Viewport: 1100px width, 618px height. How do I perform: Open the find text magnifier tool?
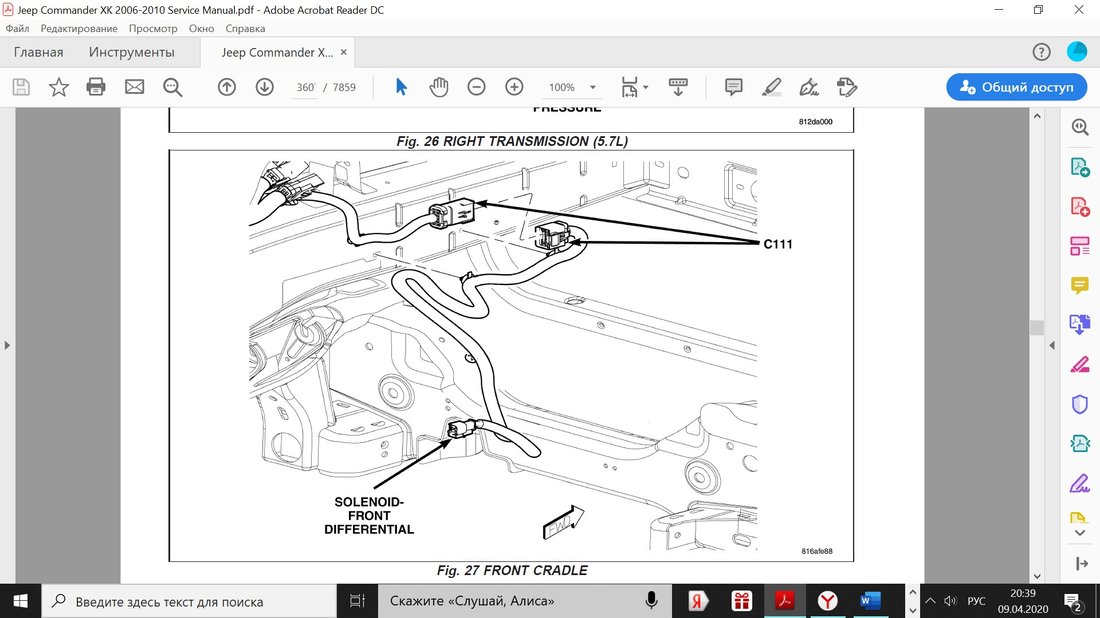coord(173,87)
